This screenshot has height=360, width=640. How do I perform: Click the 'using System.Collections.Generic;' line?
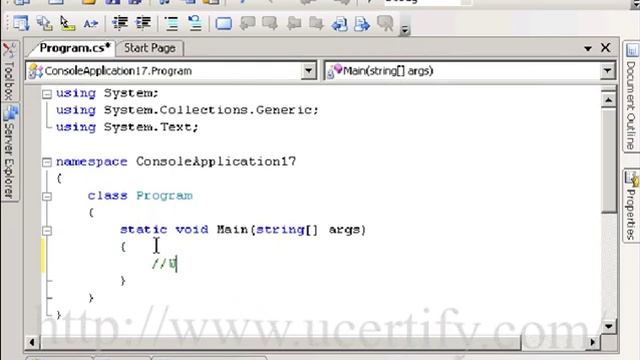coord(187,110)
